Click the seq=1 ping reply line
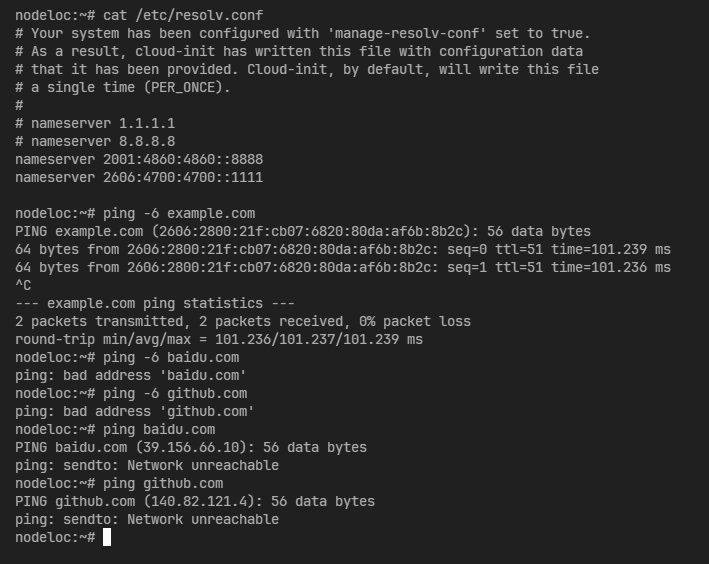 pos(343,268)
